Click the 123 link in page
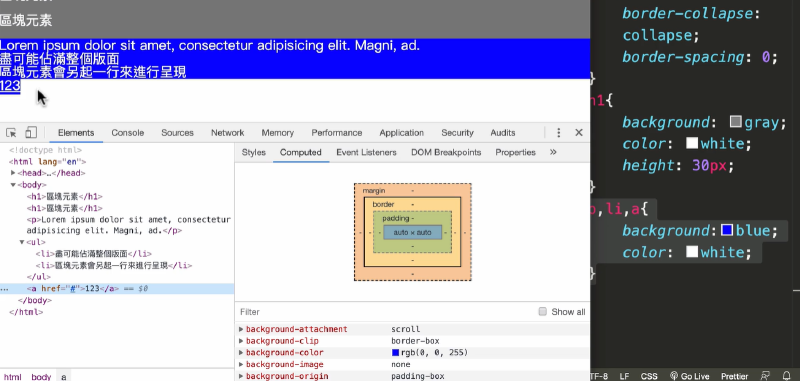The image size is (800, 381). click(10, 86)
